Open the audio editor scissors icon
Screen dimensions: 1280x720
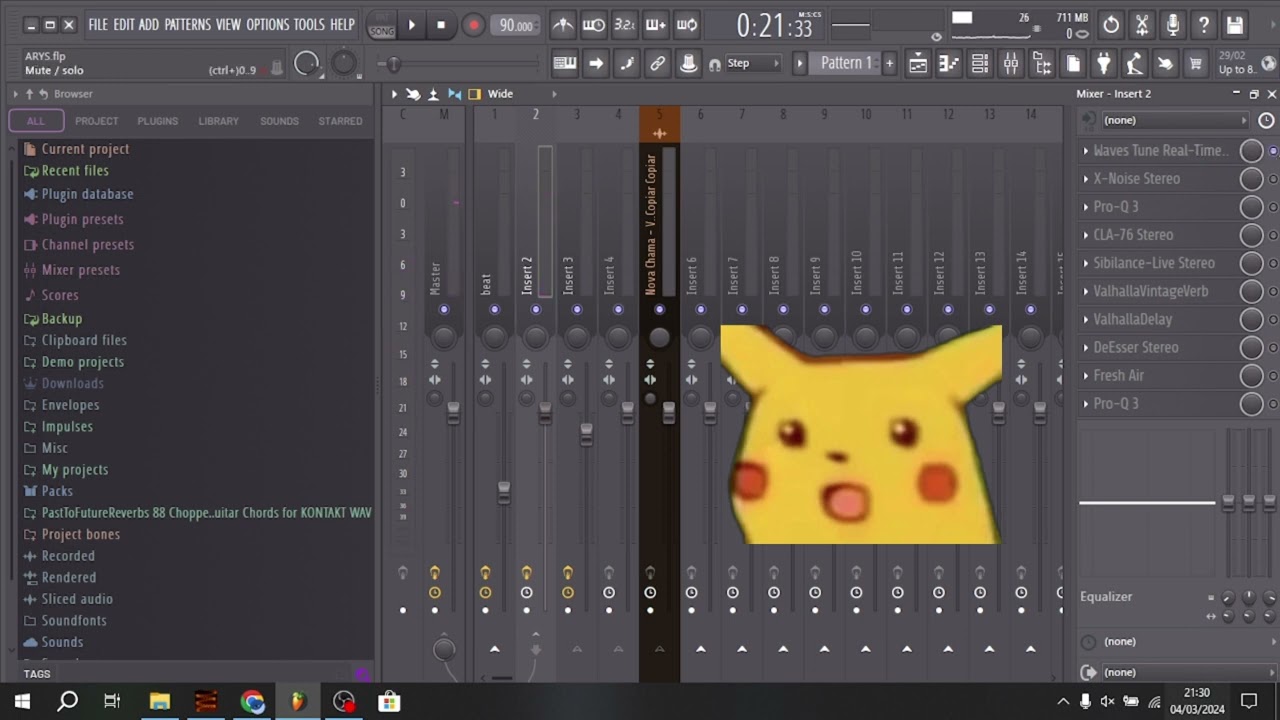click(1142, 25)
